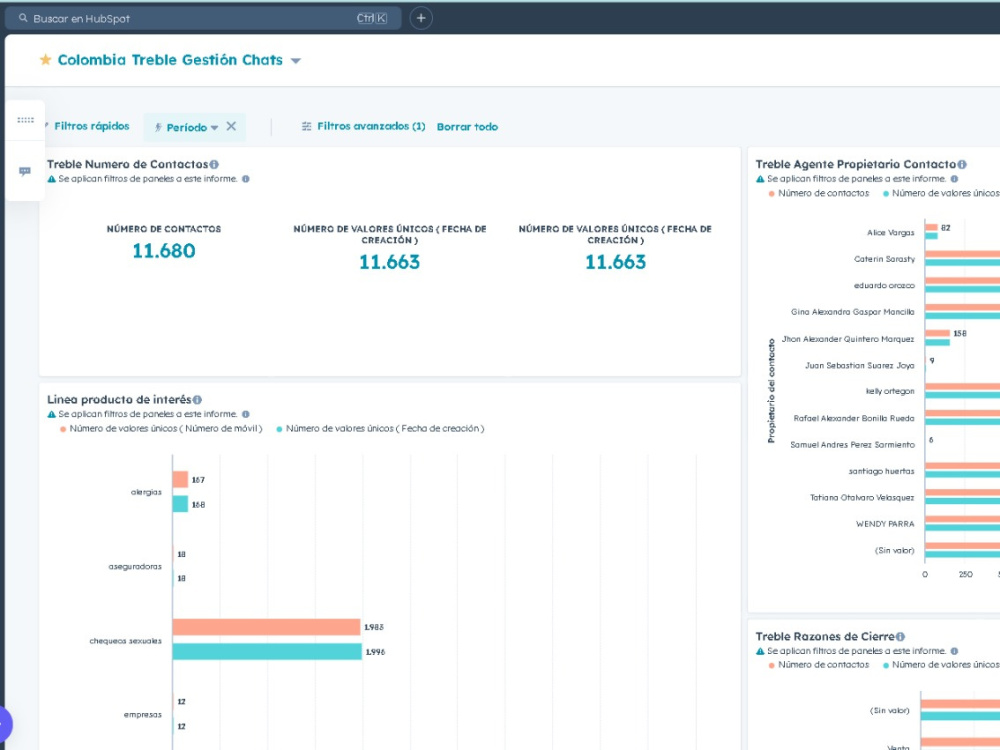The image size is (1000, 750).
Task: Open the Período filter dropdown
Action: [x=186, y=128]
